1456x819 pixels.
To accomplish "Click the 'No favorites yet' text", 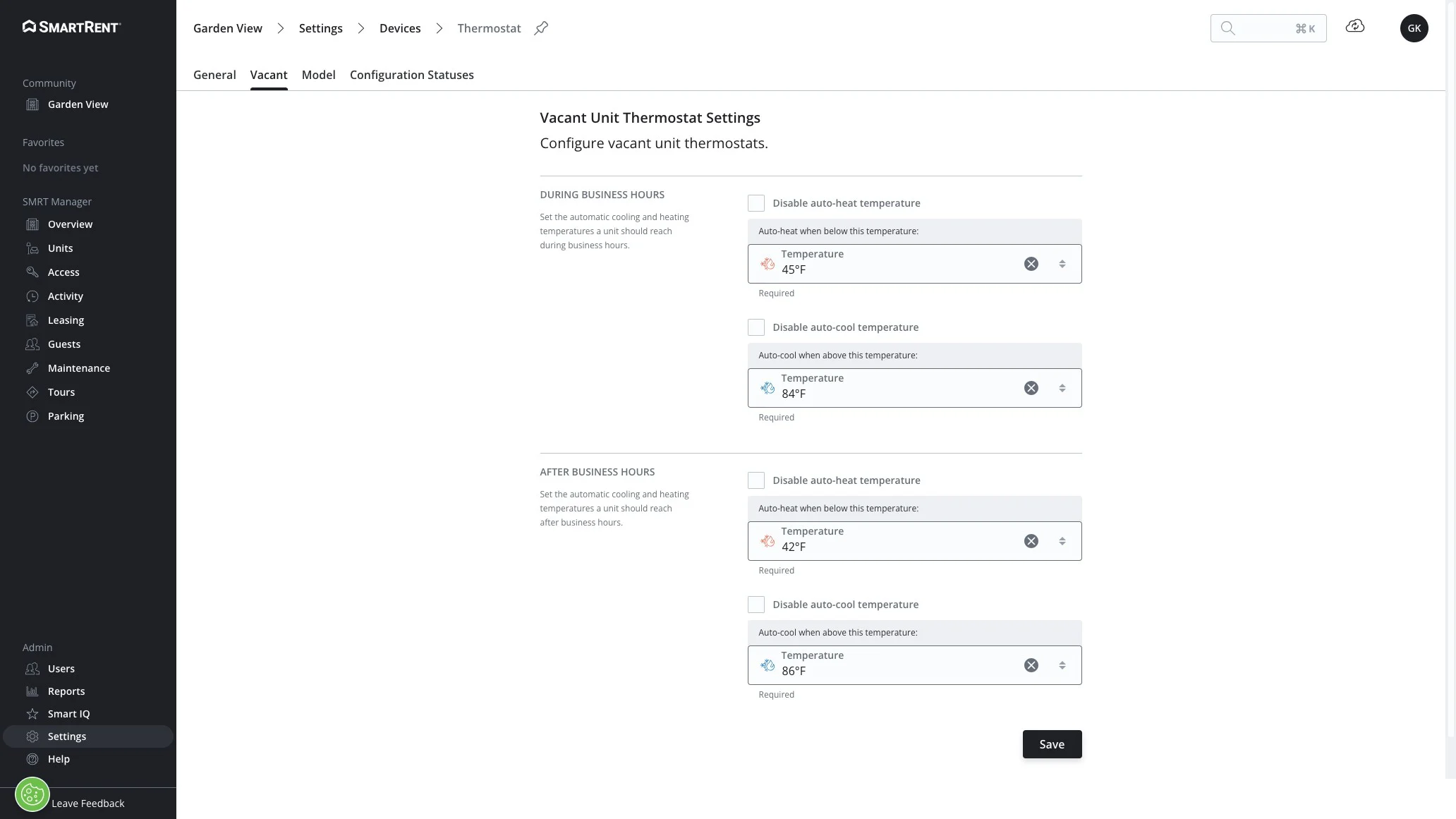I will [60, 168].
